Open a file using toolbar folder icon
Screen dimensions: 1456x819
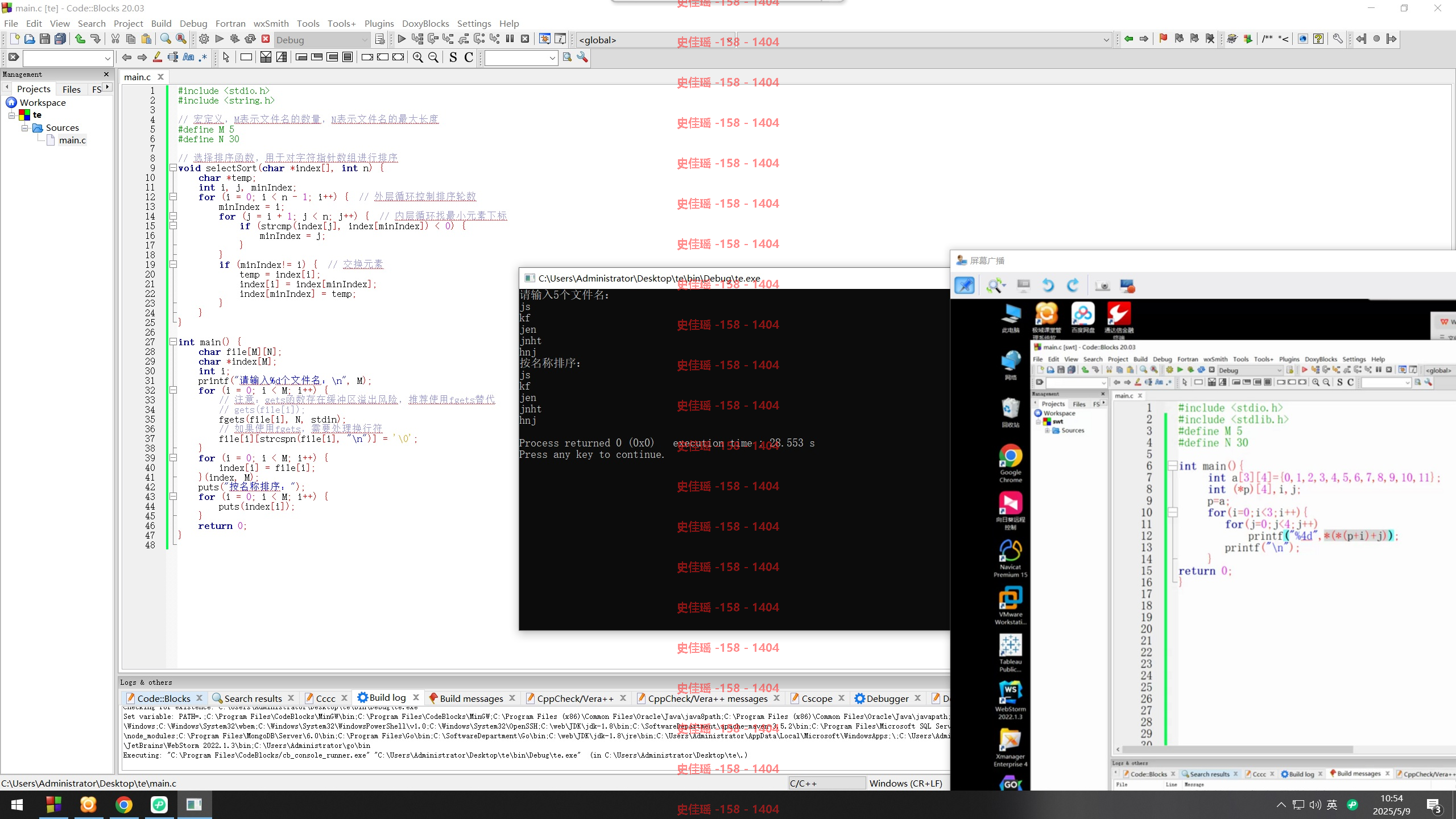click(30, 39)
